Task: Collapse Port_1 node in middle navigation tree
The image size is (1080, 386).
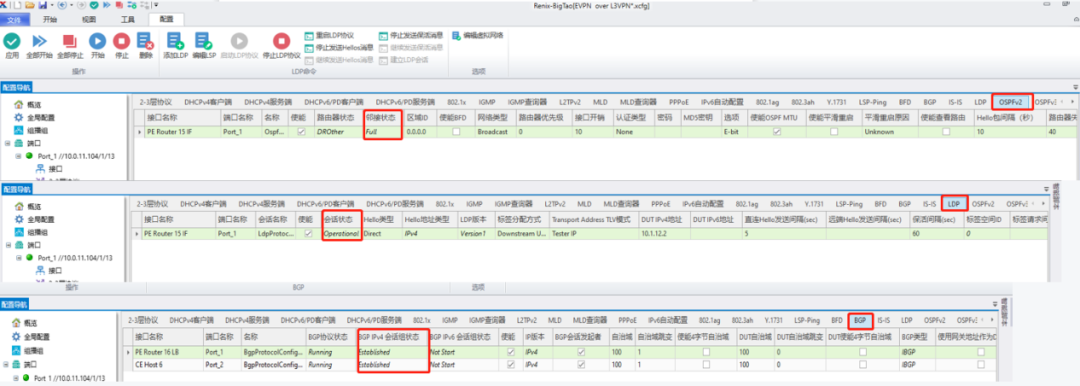Action: click(x=19, y=257)
